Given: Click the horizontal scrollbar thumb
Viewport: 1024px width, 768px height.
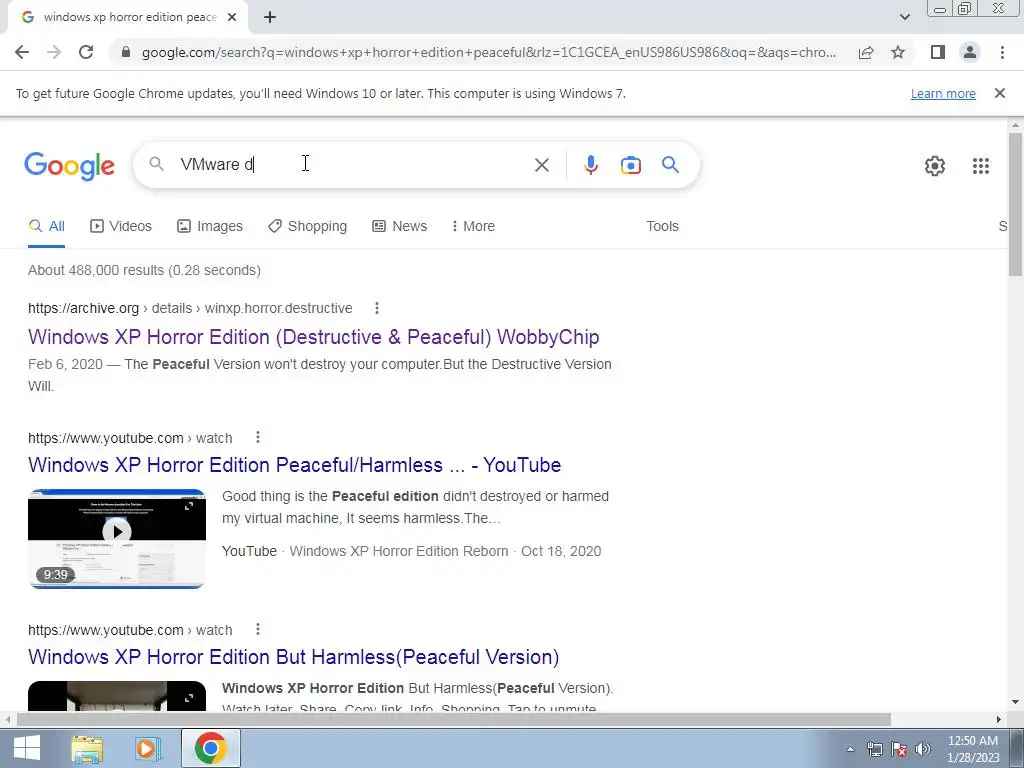Looking at the screenshot, I should point(453,719).
